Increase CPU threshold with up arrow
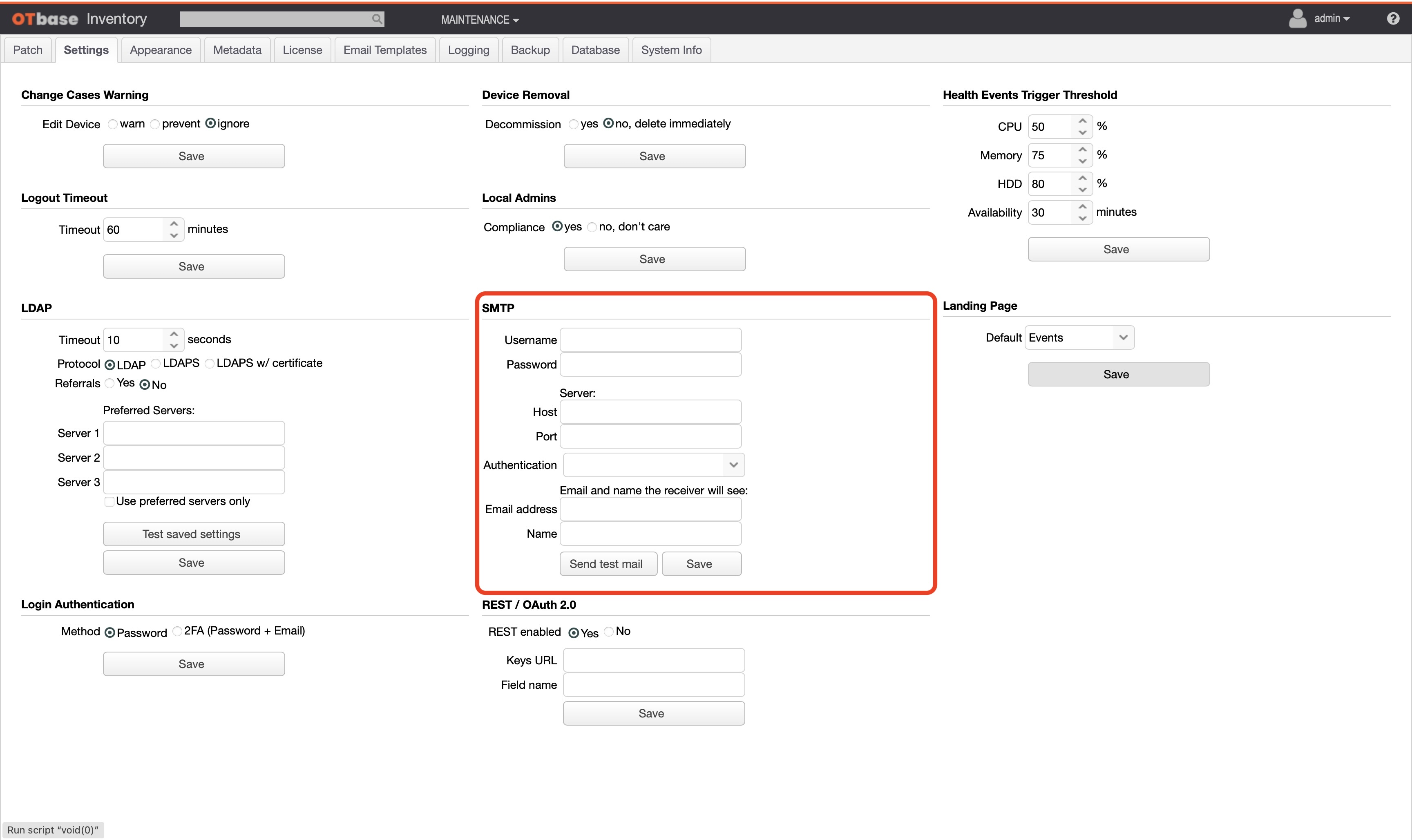1412x840 pixels. coord(1082,121)
